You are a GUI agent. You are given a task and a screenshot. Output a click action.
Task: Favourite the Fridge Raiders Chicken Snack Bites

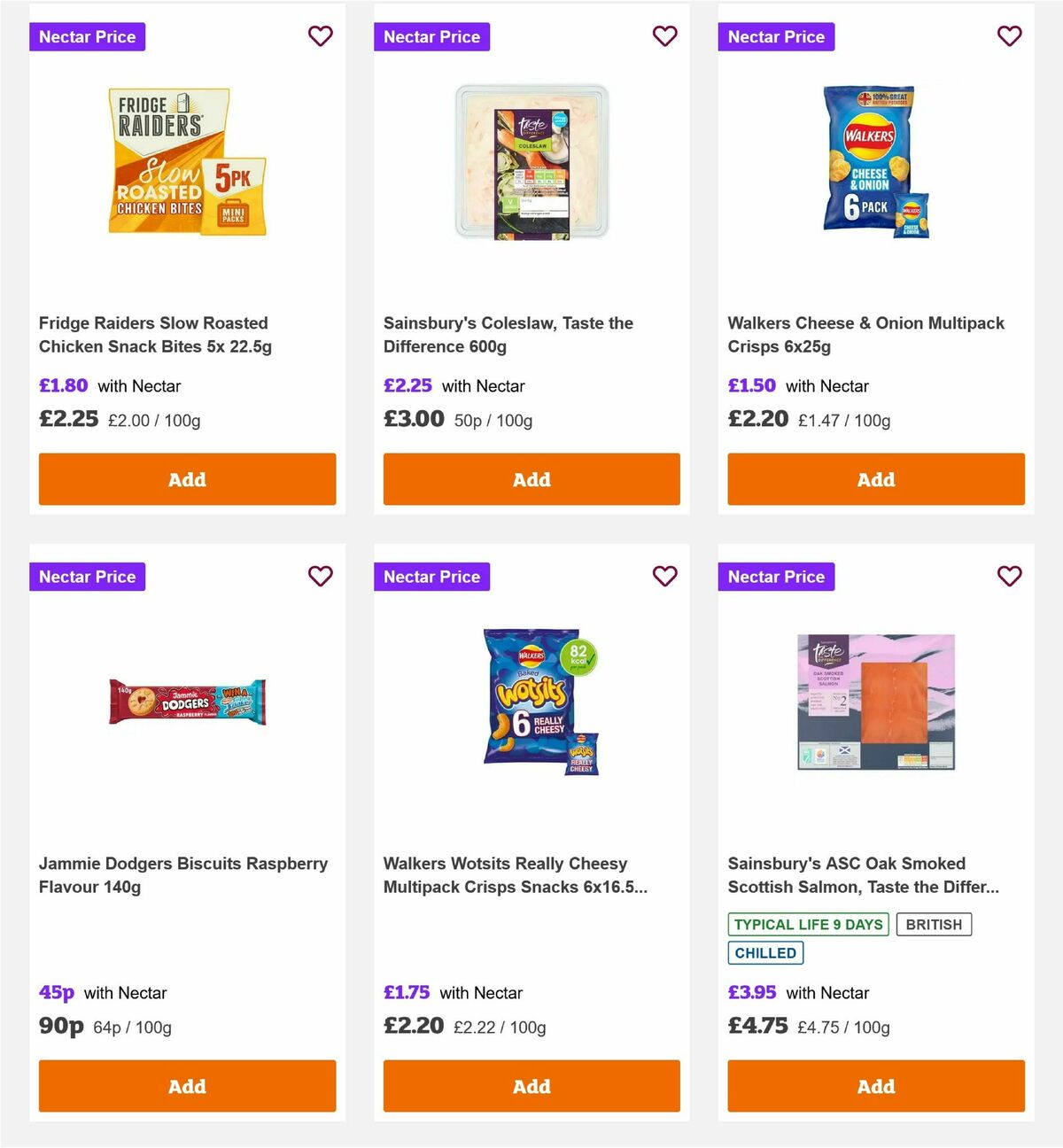[321, 36]
